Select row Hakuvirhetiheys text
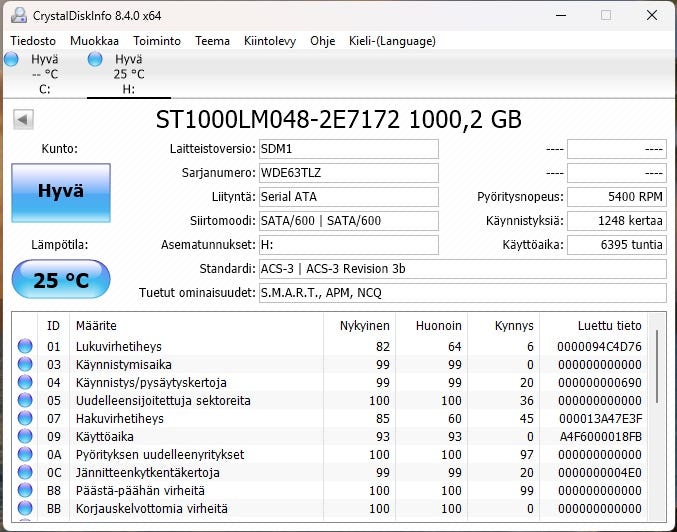 [120, 418]
